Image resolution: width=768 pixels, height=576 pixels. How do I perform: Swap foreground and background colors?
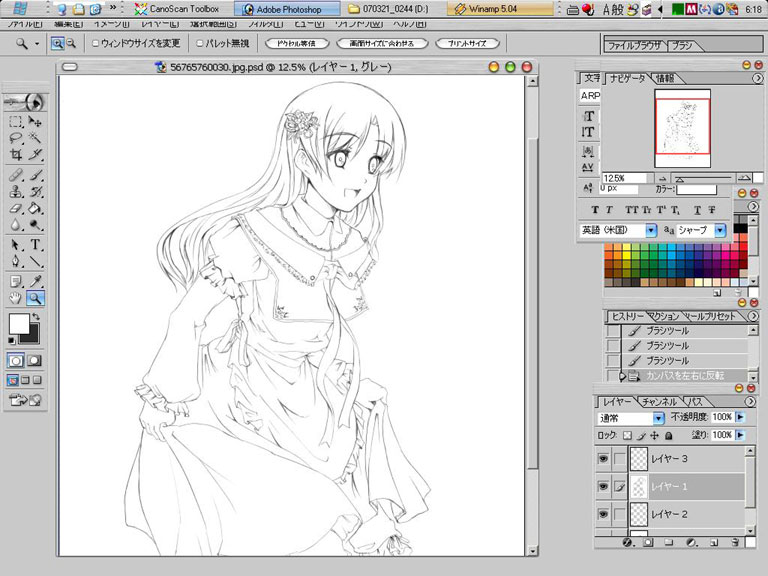click(35, 317)
